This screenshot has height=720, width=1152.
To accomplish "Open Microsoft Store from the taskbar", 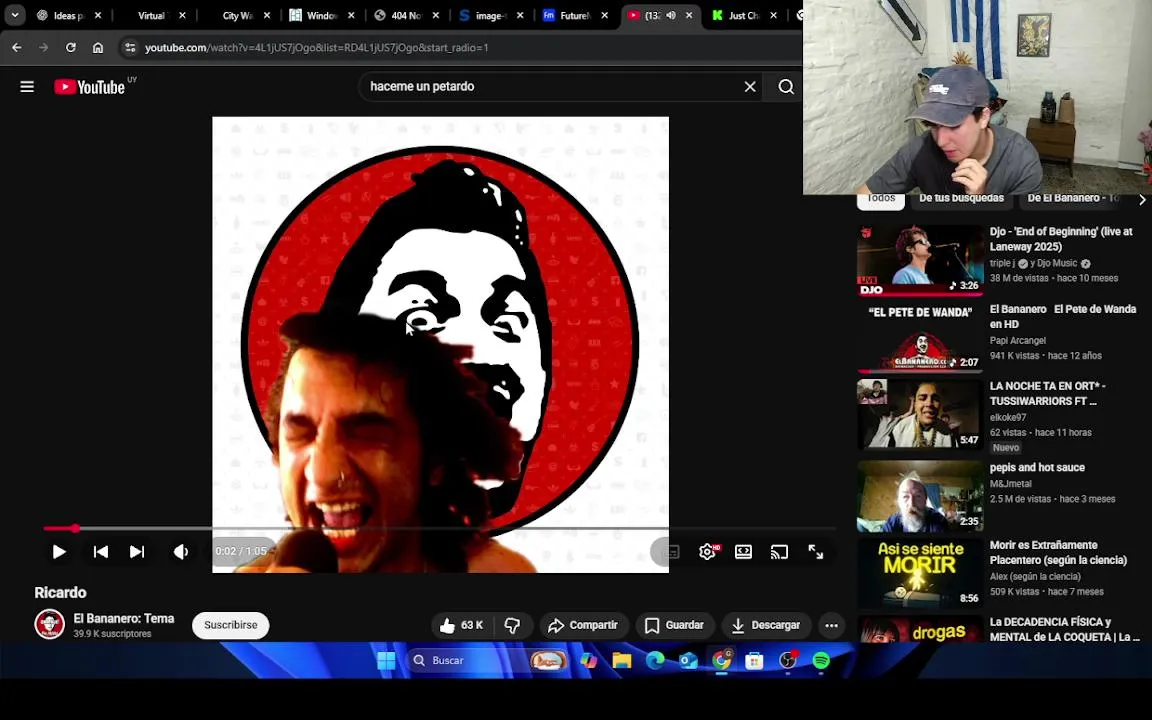I will [754, 660].
